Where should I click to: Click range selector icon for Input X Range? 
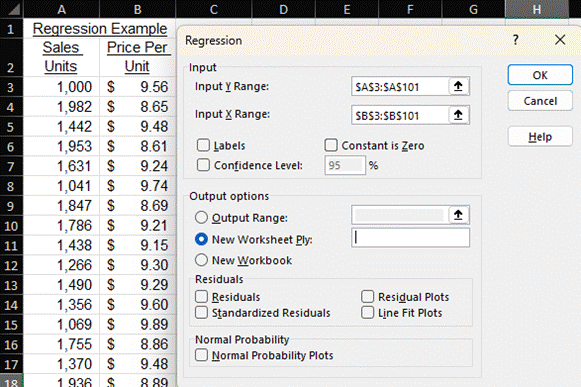(x=458, y=115)
